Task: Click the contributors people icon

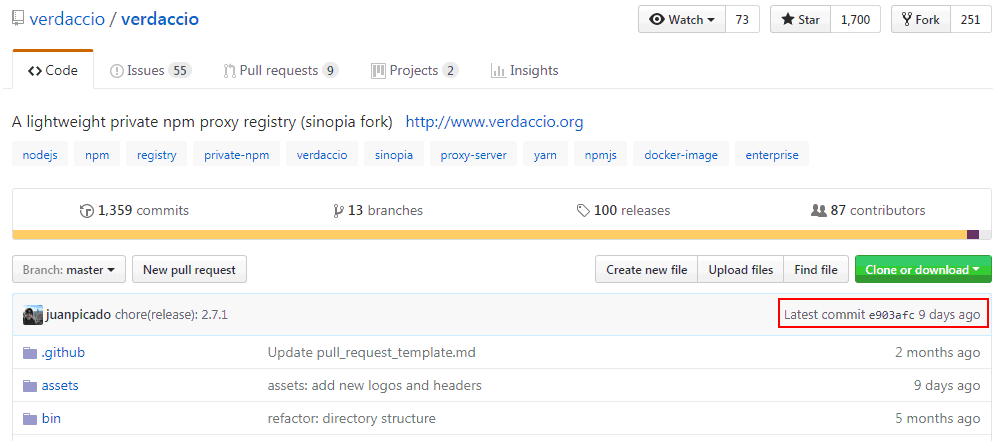Action: click(818, 211)
